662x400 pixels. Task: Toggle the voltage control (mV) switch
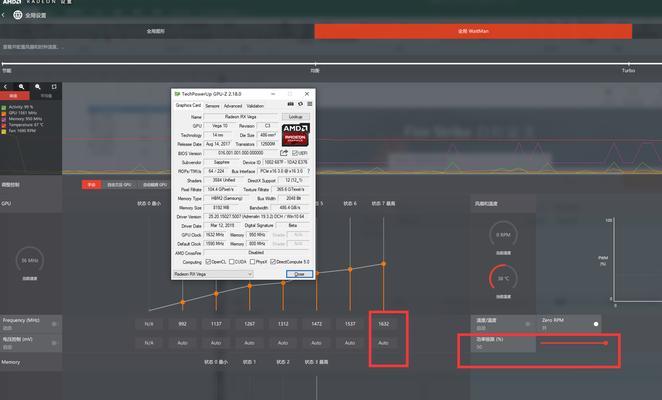pos(54,343)
